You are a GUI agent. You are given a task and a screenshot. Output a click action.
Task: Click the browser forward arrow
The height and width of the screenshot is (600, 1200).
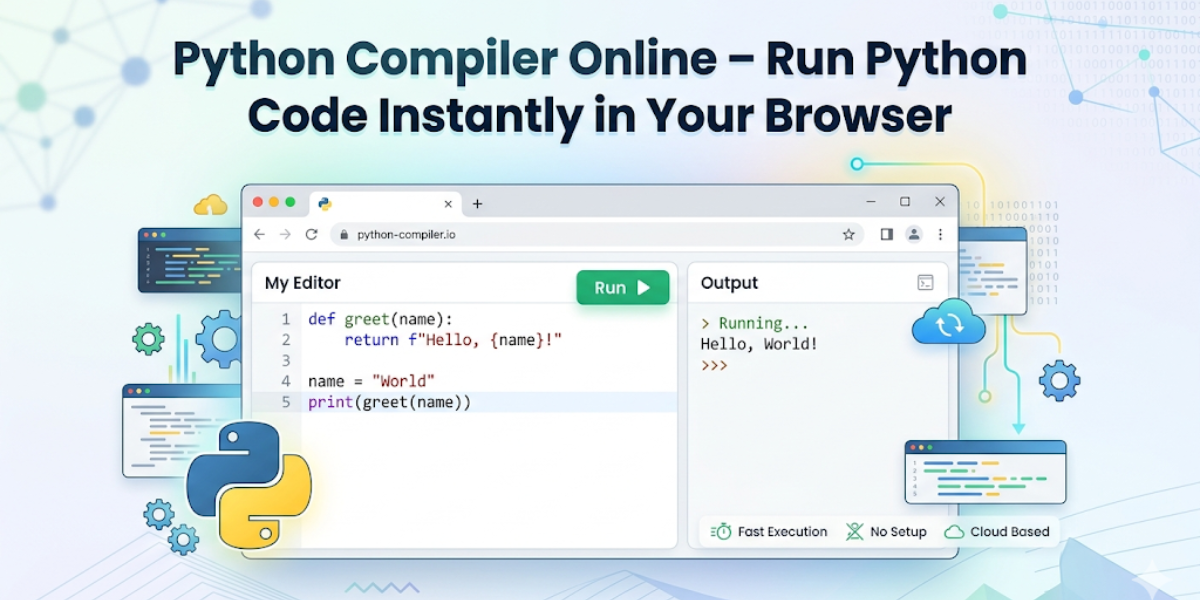click(286, 234)
